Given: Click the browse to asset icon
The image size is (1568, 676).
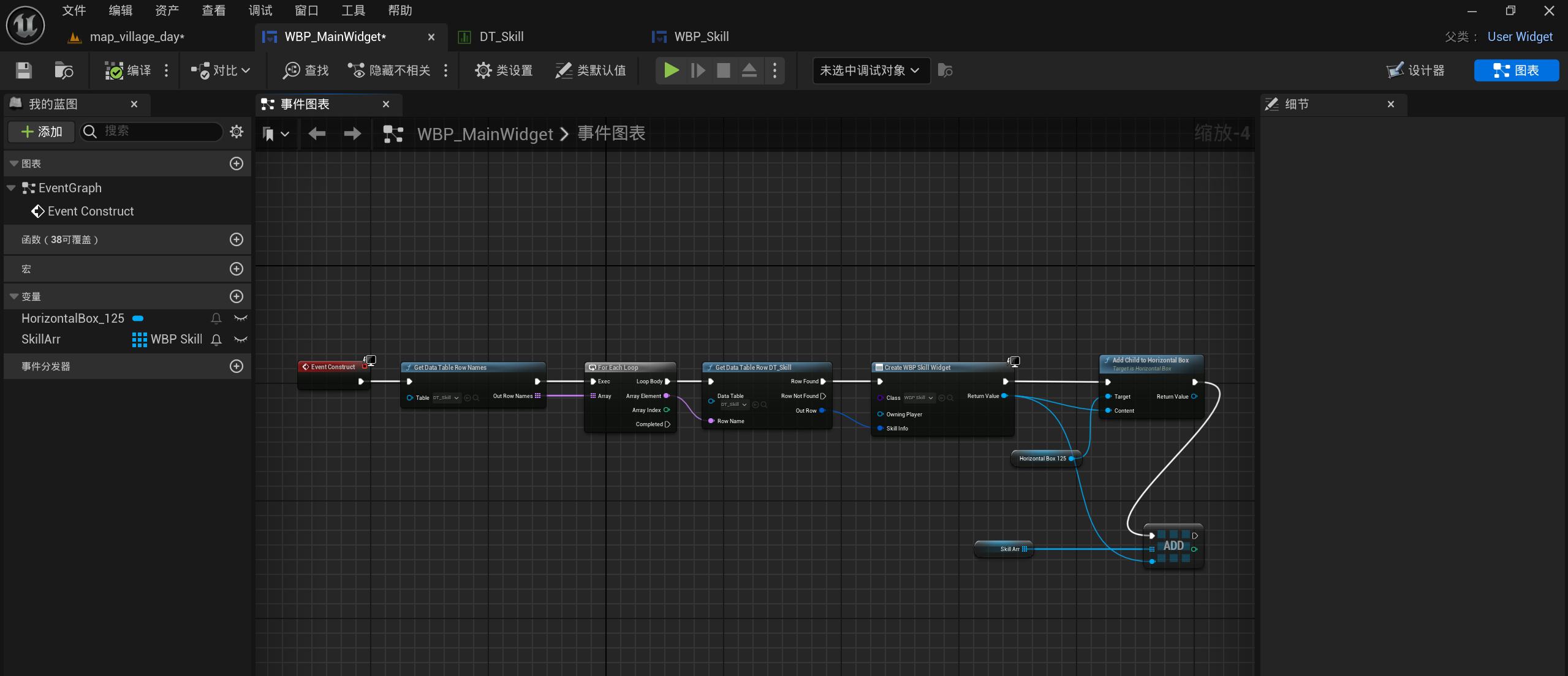Looking at the screenshot, I should [64, 70].
